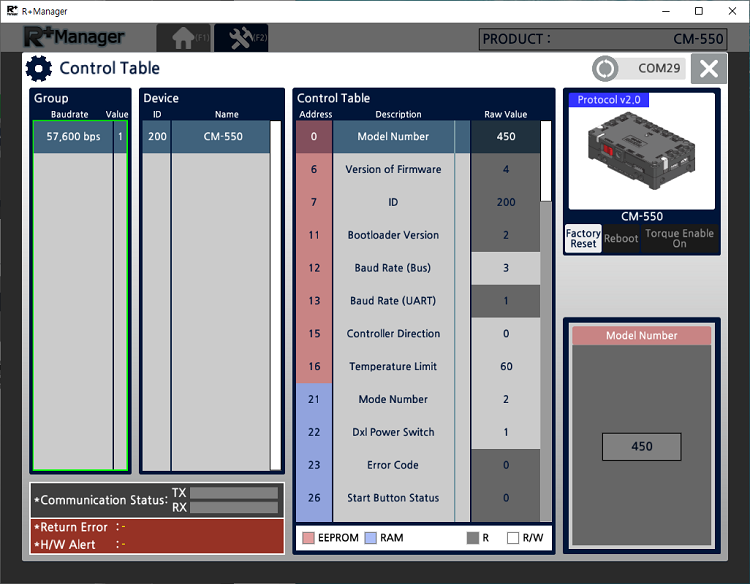Click the R+Manager logo
Screen dimensions: 750x584
(x=75, y=38)
